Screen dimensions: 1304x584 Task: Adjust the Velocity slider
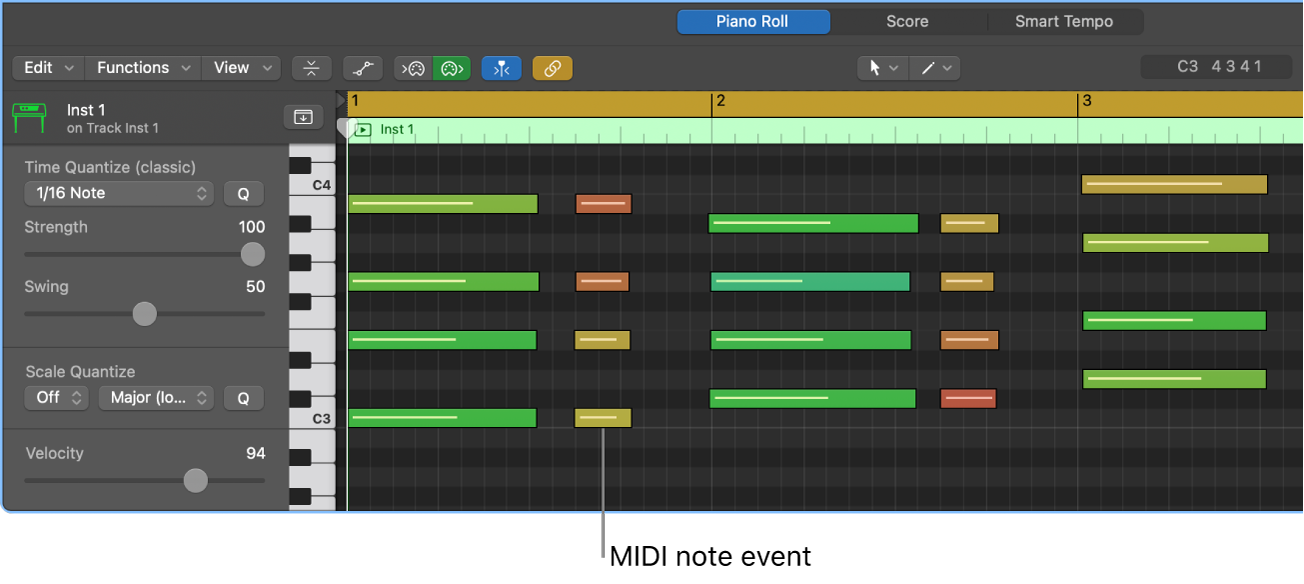click(196, 481)
